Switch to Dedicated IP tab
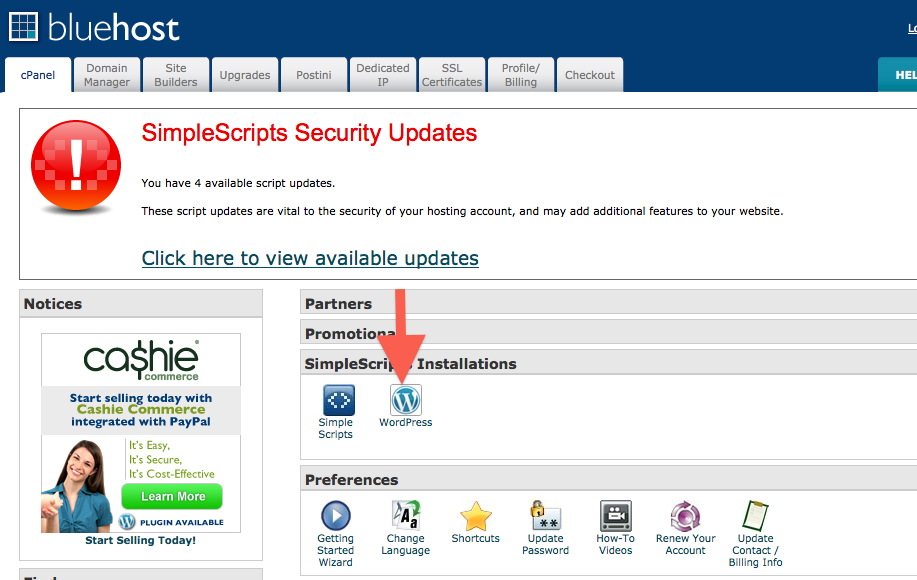 point(383,75)
